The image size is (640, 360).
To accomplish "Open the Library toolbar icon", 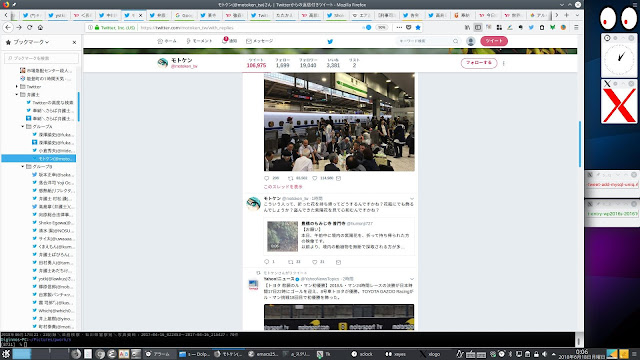I will click(x=467, y=27).
